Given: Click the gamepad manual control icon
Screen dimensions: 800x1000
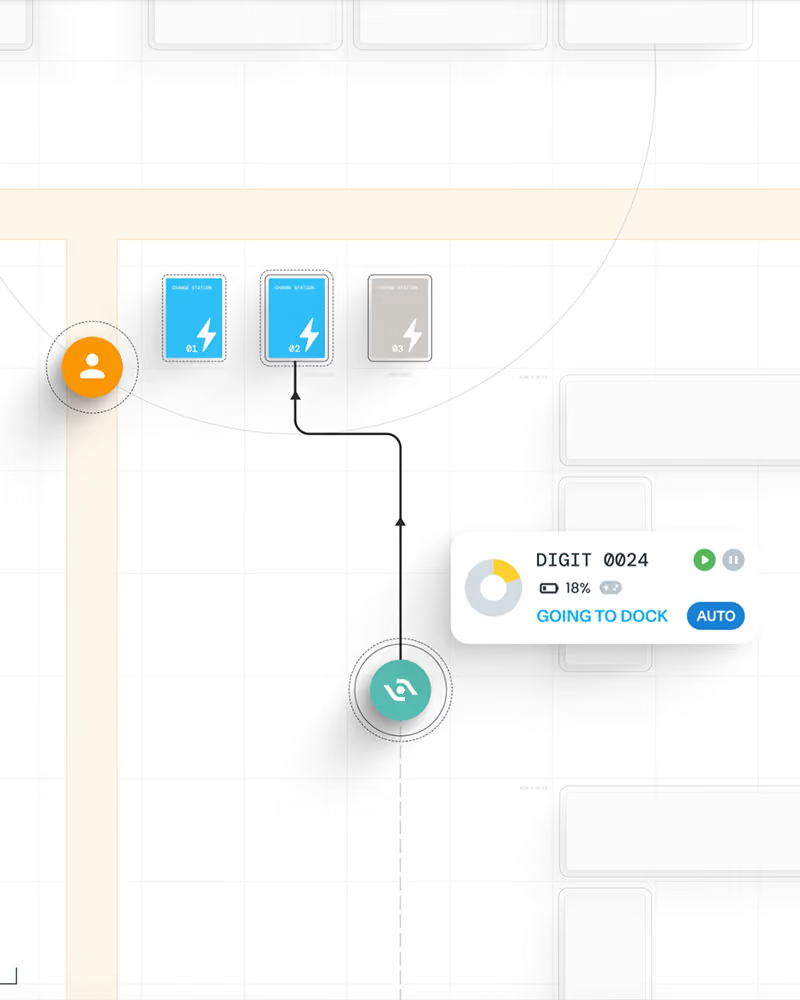Looking at the screenshot, I should pyautogui.click(x=611, y=587).
